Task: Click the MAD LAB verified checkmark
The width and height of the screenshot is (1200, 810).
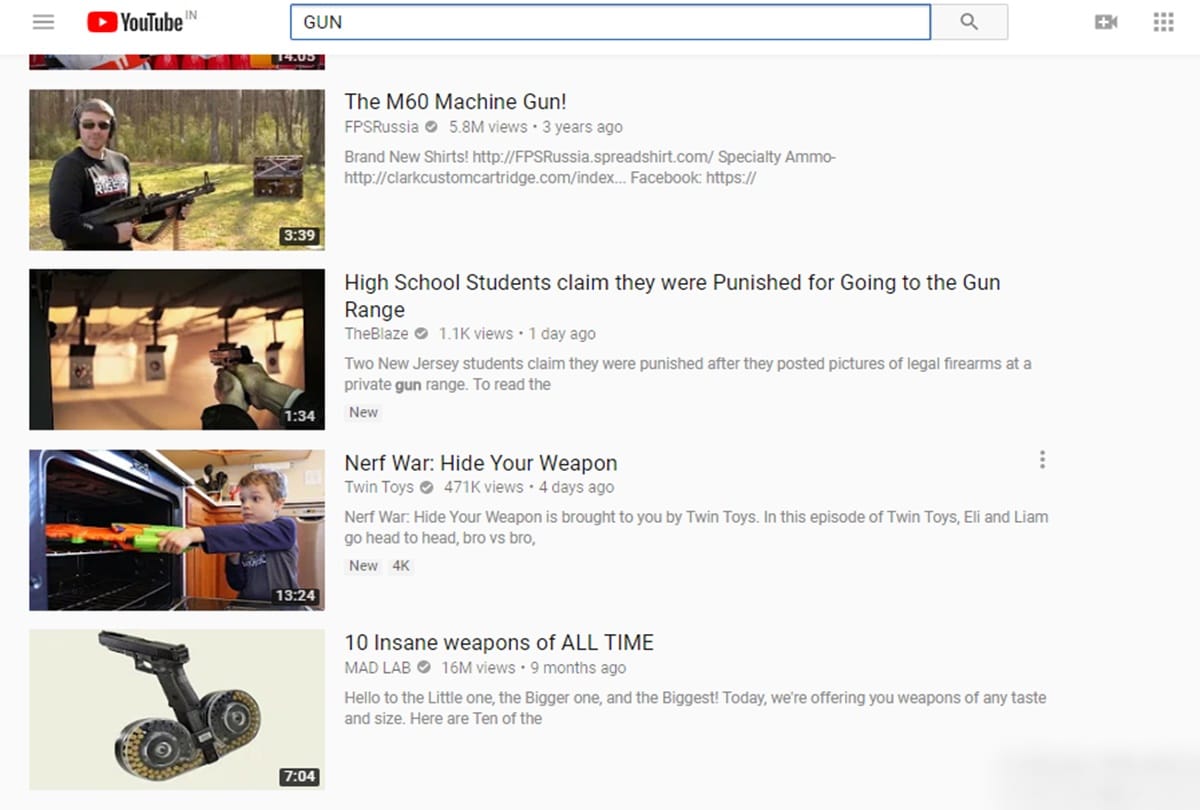Action: point(424,668)
